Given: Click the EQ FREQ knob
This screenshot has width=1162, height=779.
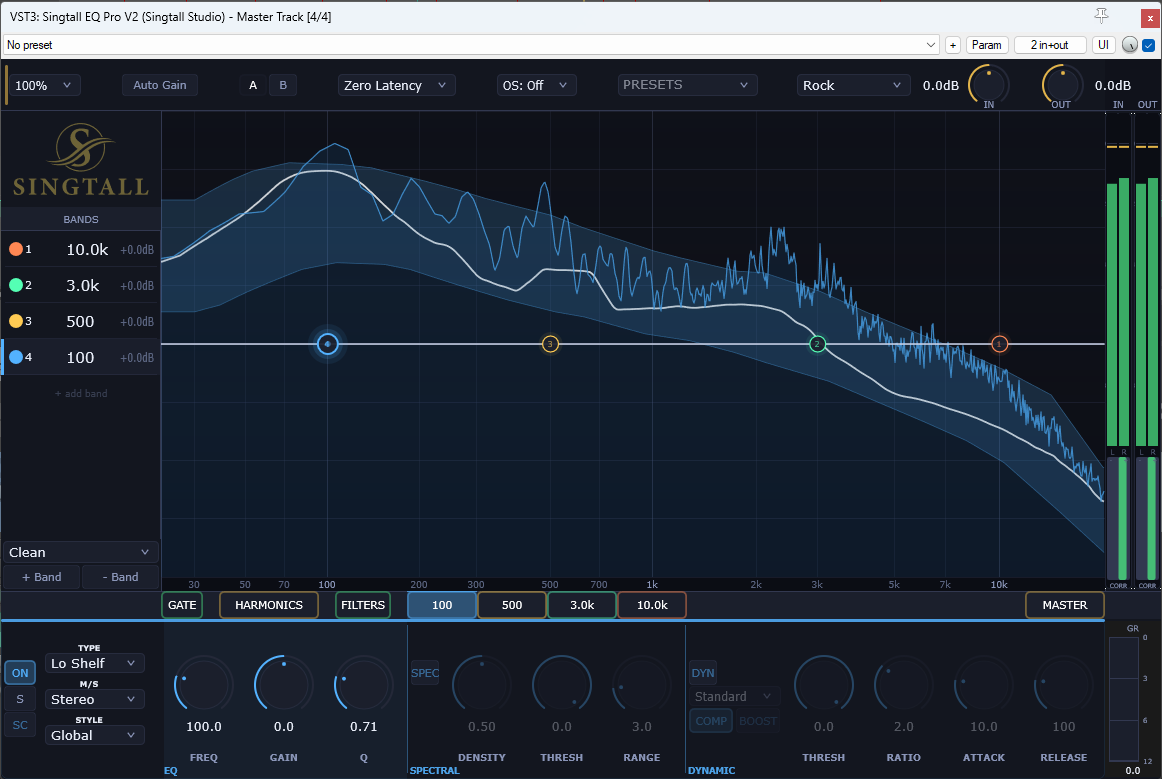Looking at the screenshot, I should click(x=204, y=685).
